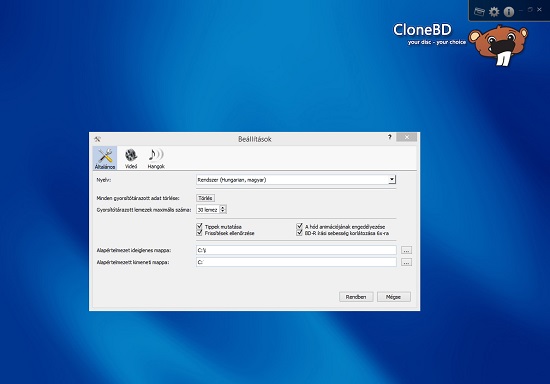Confirm settings with the Rendben button
550x384 pixels.
(356, 297)
